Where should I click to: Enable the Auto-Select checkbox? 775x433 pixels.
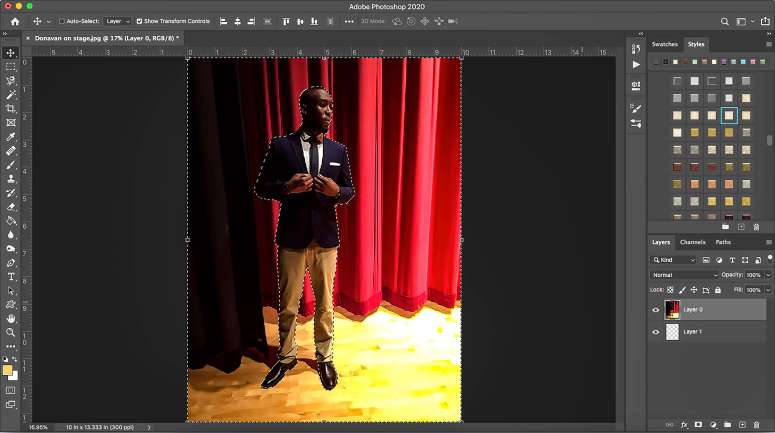[x=62, y=21]
